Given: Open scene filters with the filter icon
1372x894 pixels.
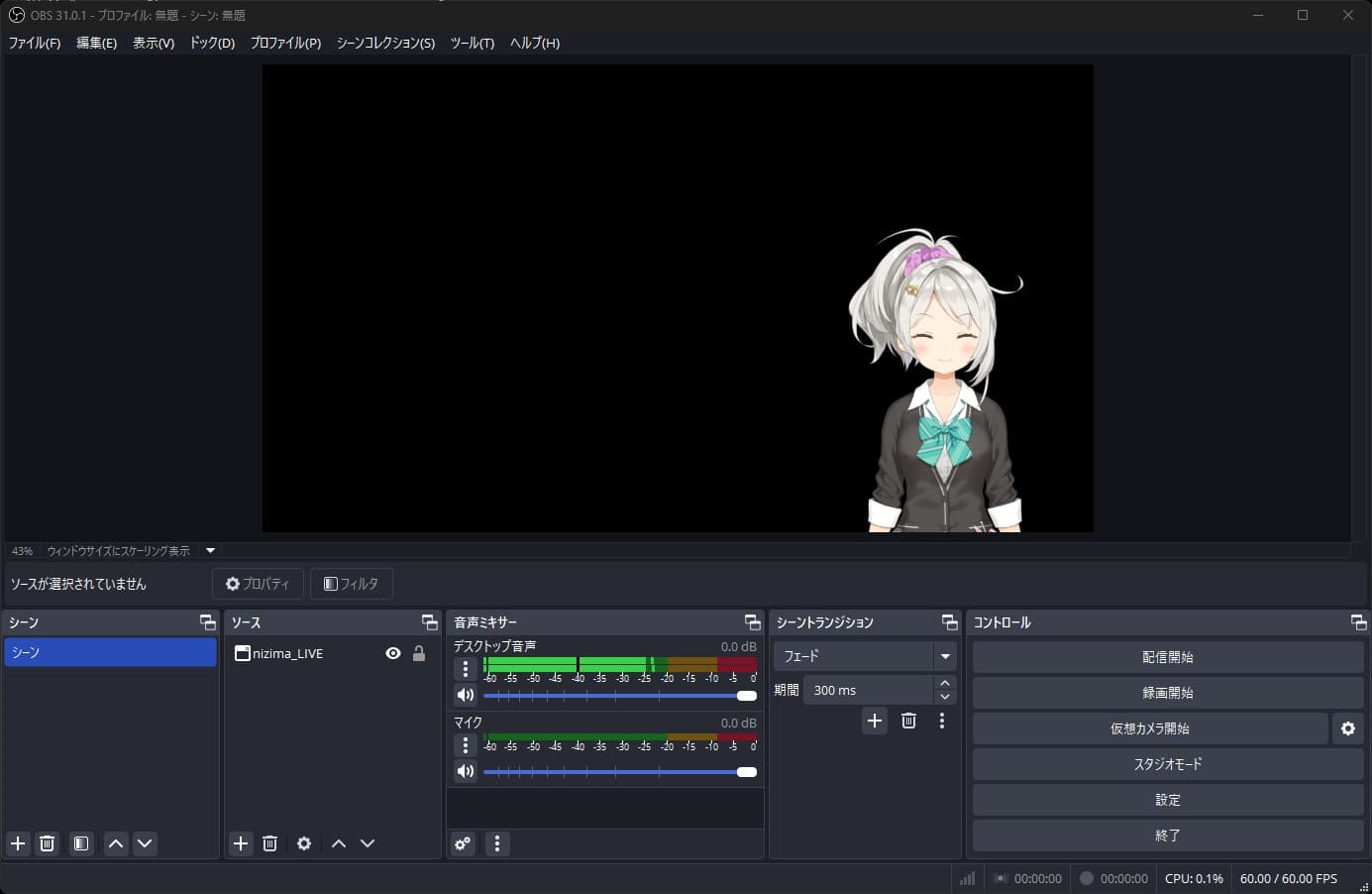Looking at the screenshot, I should click(80, 843).
